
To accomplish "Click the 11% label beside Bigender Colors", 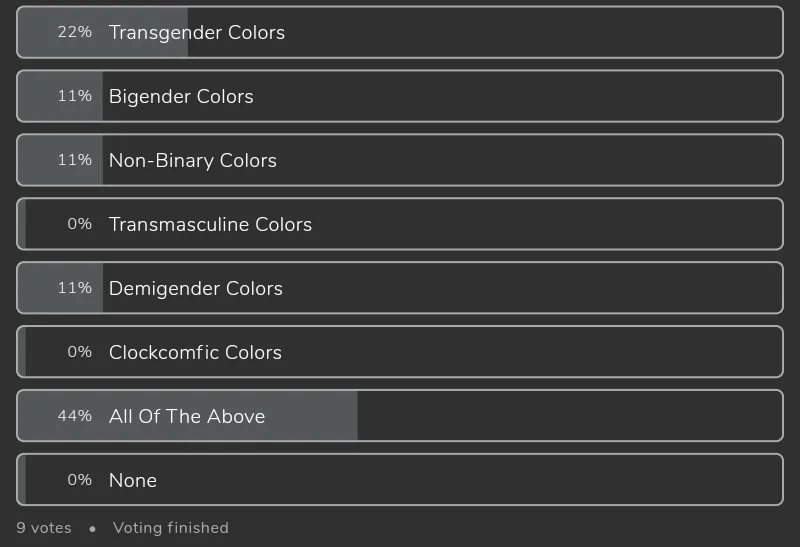I will [x=74, y=96].
